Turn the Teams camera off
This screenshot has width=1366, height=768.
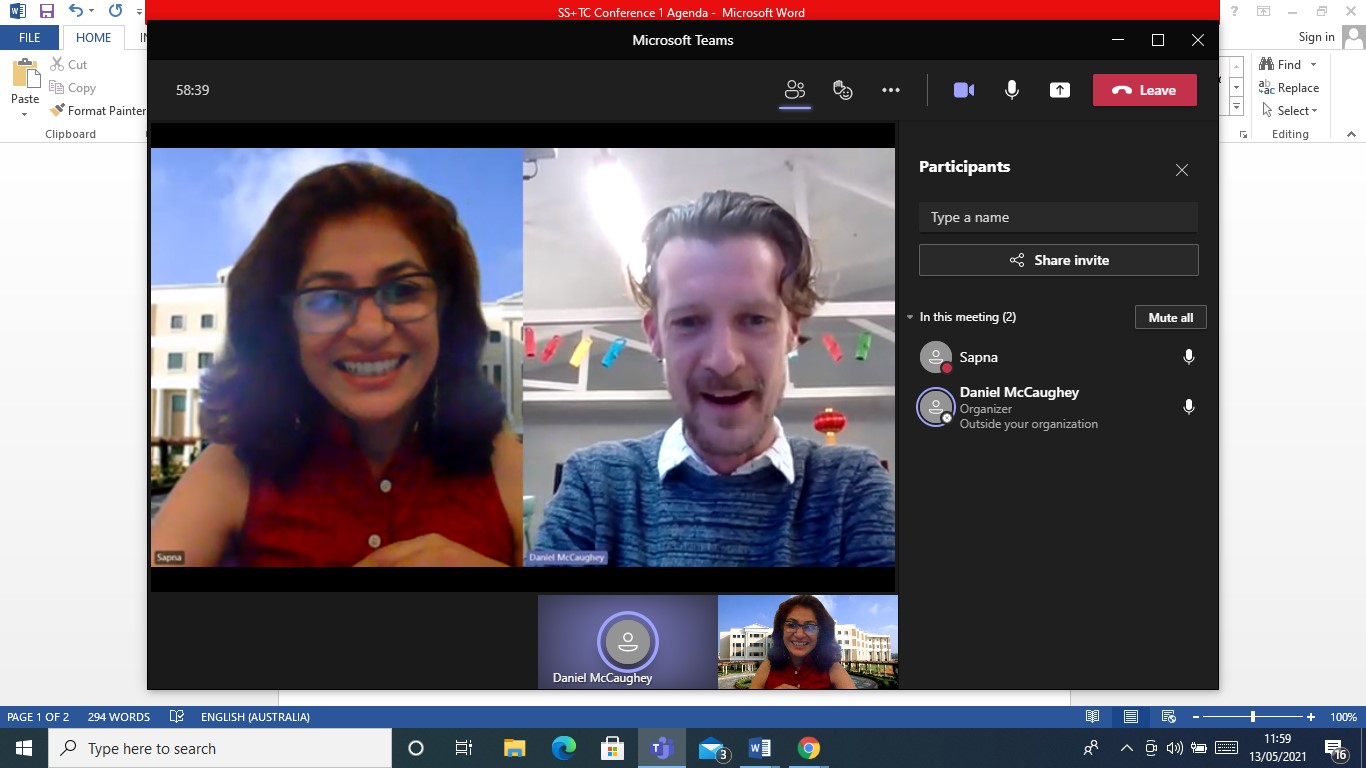coord(964,90)
